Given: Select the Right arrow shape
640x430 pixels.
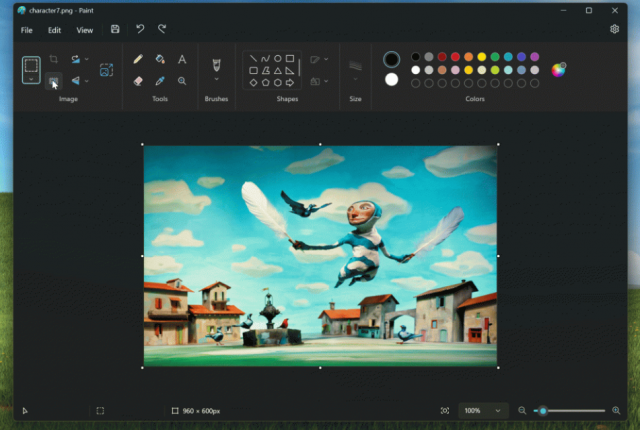Looking at the screenshot, I should [x=290, y=83].
